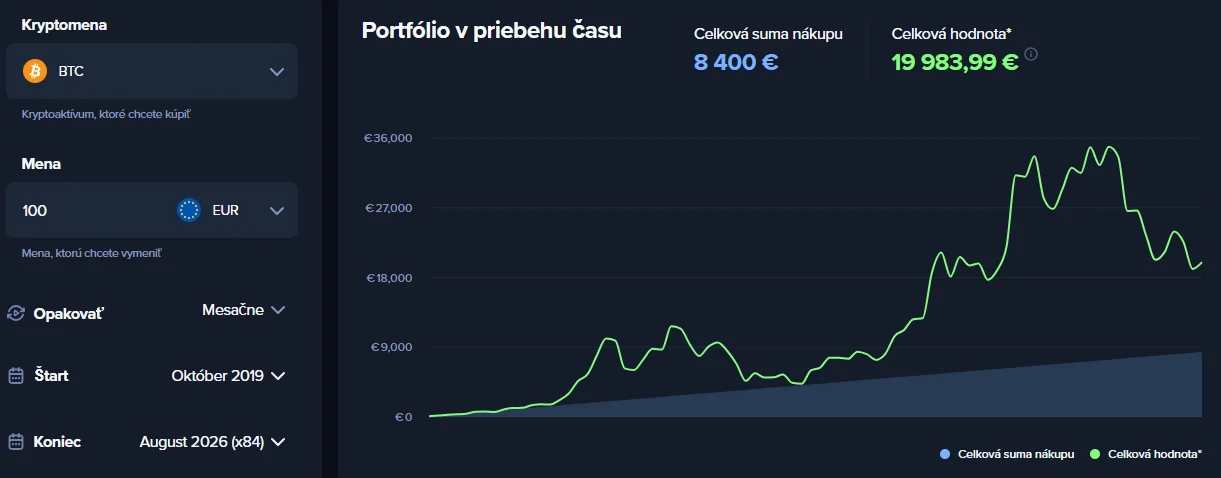Open the EUR currency selector chevron
This screenshot has width=1221, height=478.
pos(277,210)
